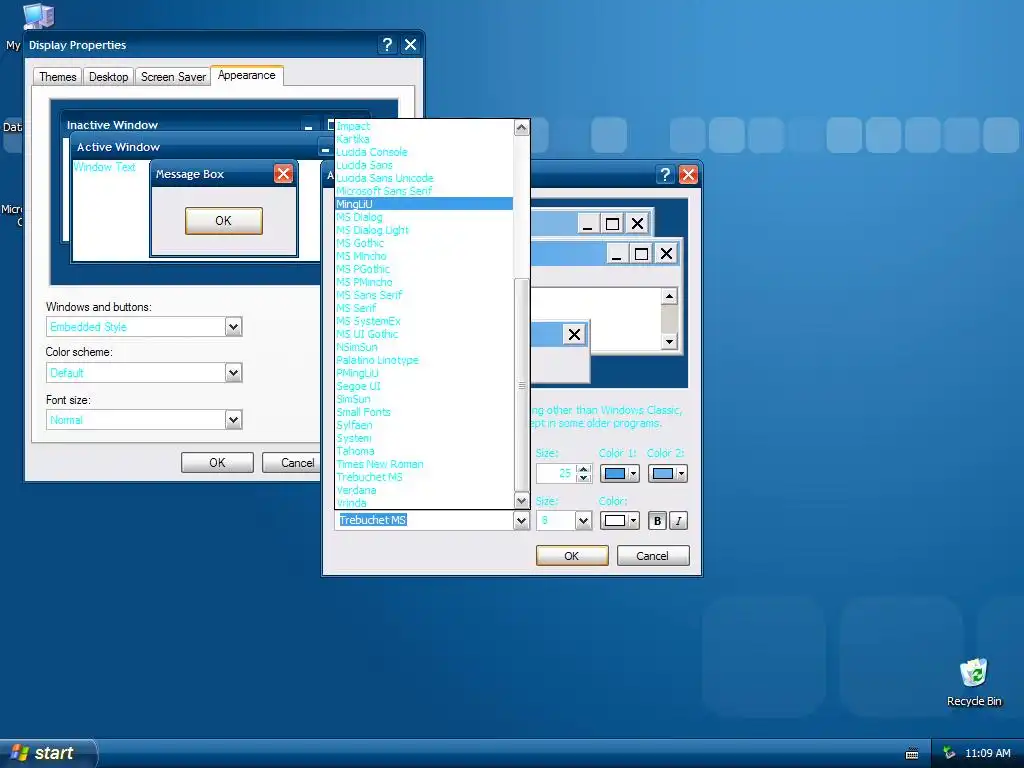
Task: Click the help icon in the Advanced Appearance dialog
Action: [x=665, y=174]
